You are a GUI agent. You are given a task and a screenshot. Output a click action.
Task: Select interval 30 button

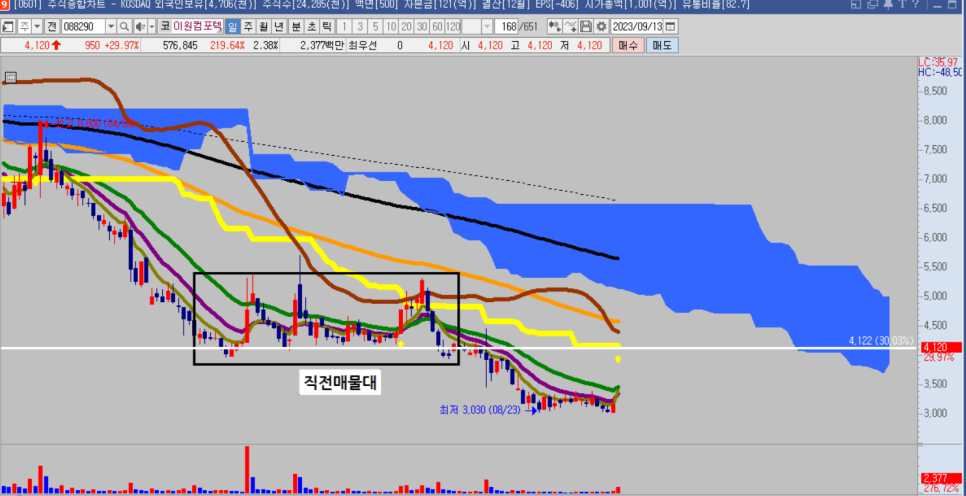pos(421,26)
